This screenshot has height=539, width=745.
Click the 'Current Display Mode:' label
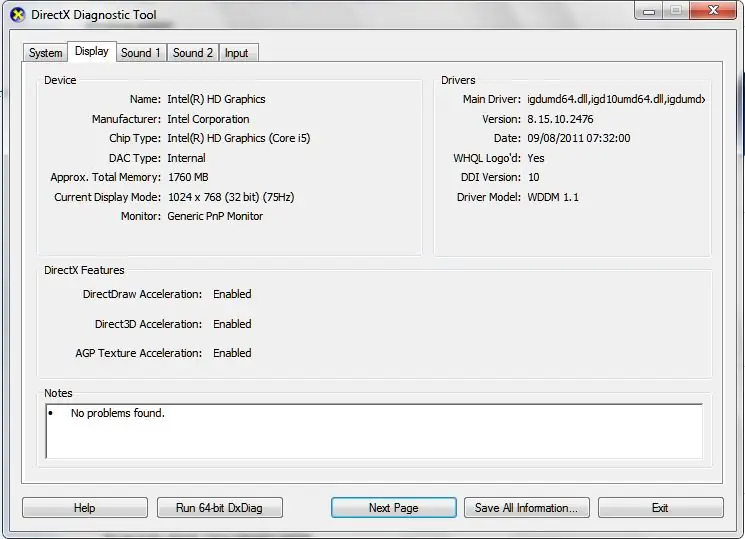pos(107,197)
